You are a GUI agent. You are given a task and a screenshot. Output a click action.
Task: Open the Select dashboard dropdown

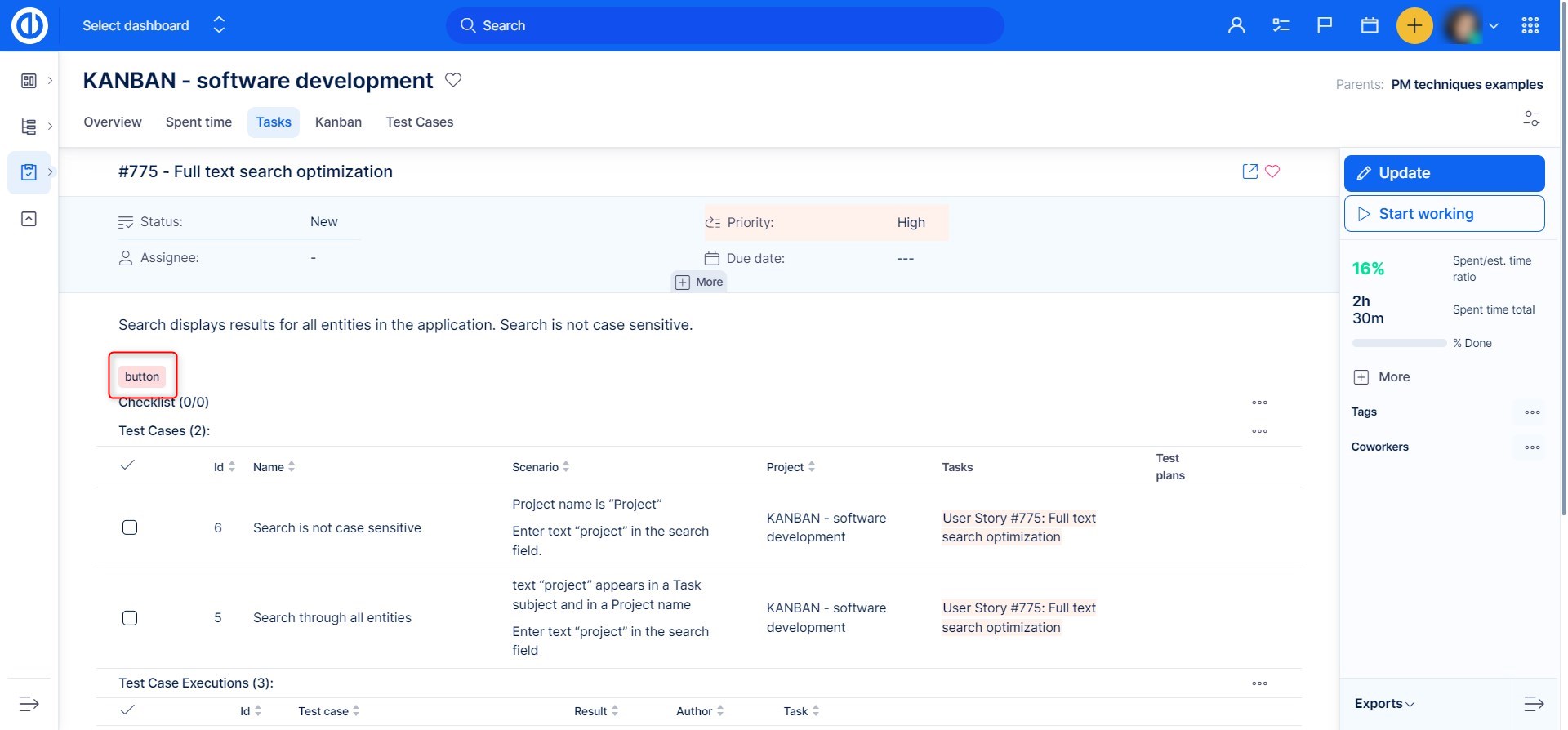pos(153,25)
